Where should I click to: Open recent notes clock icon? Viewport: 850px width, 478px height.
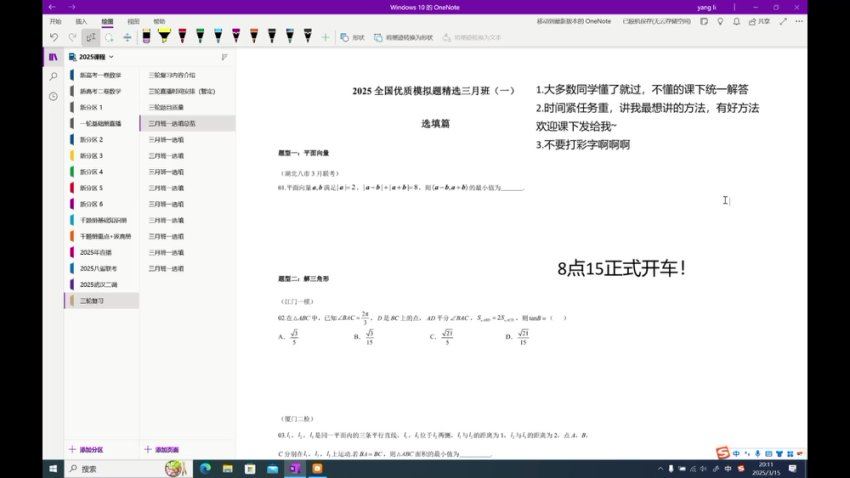coord(53,96)
